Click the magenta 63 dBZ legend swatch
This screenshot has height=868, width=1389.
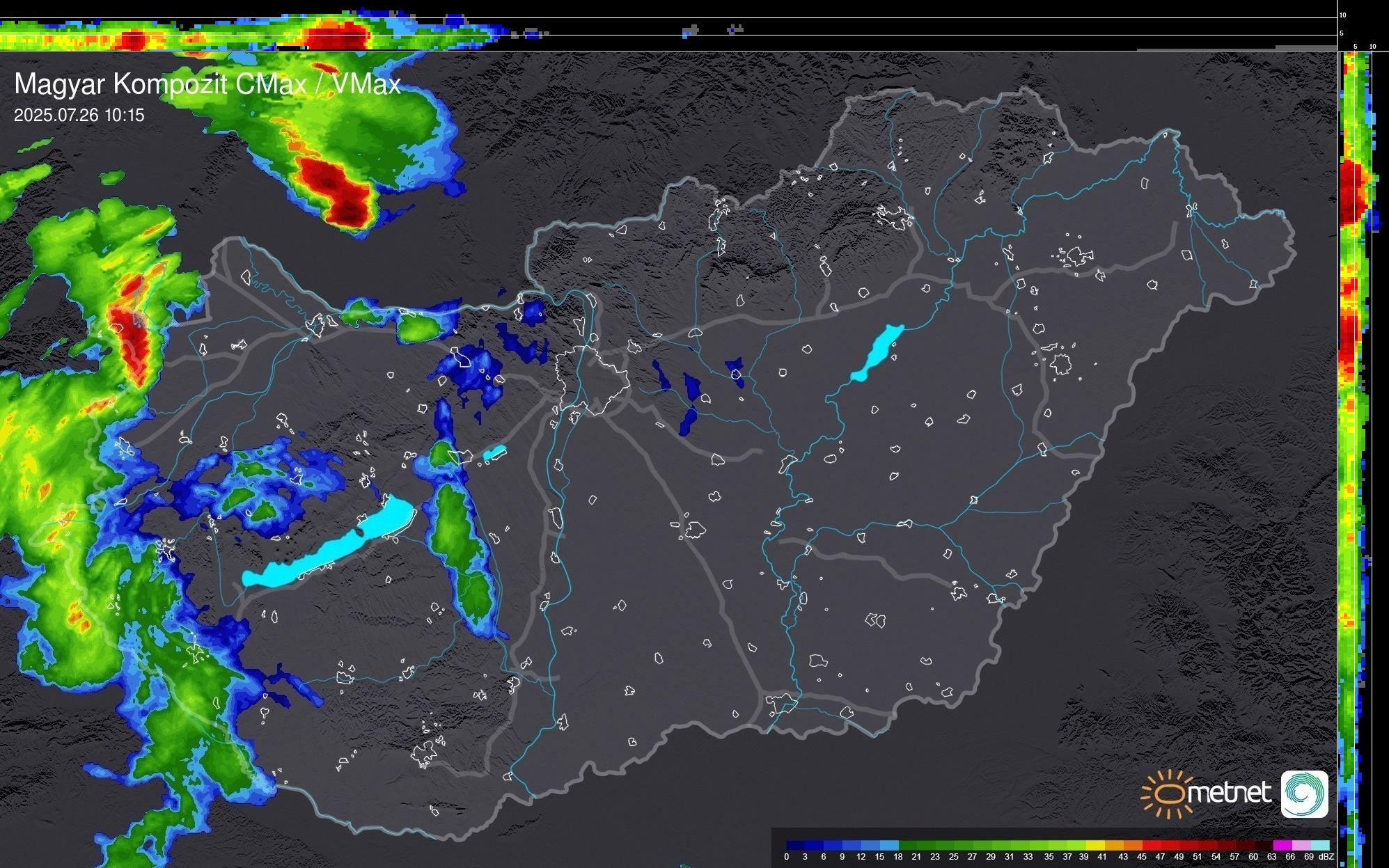pyautogui.click(x=1281, y=845)
